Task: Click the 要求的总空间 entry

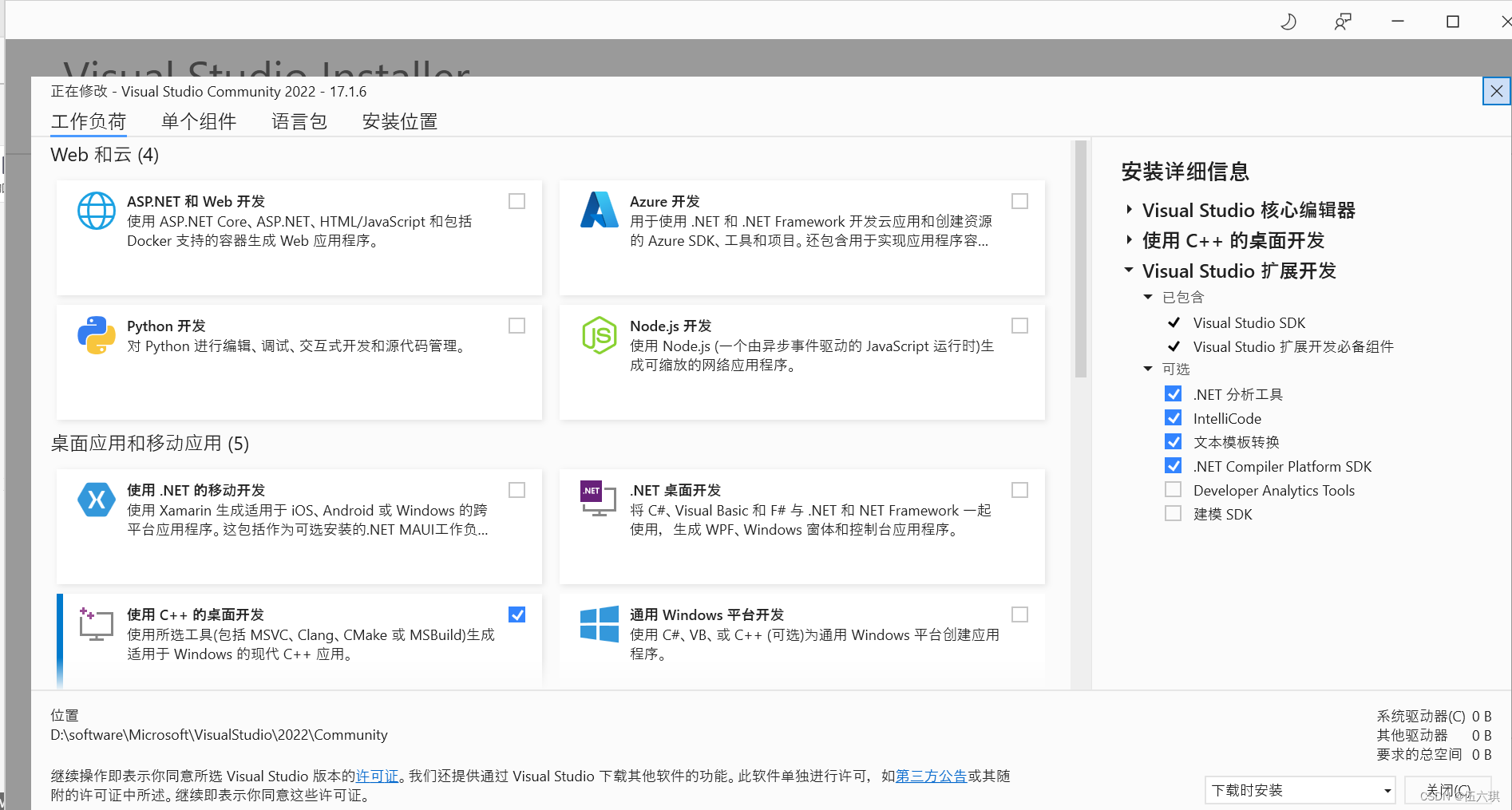Action: pos(1434,755)
